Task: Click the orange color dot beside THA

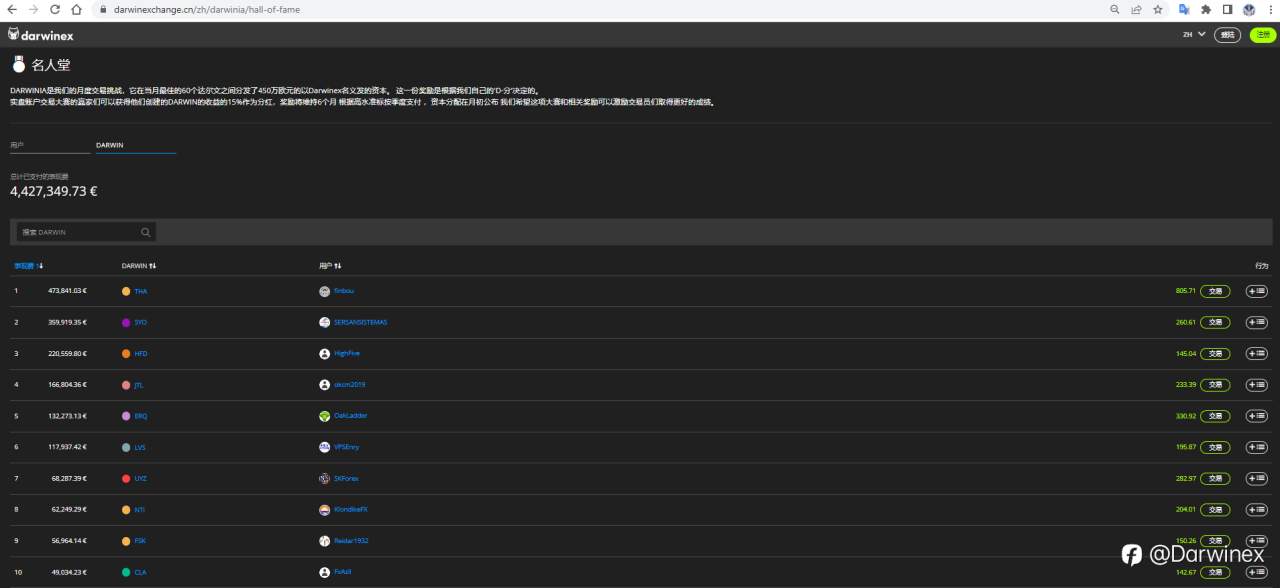Action: [x=126, y=291]
